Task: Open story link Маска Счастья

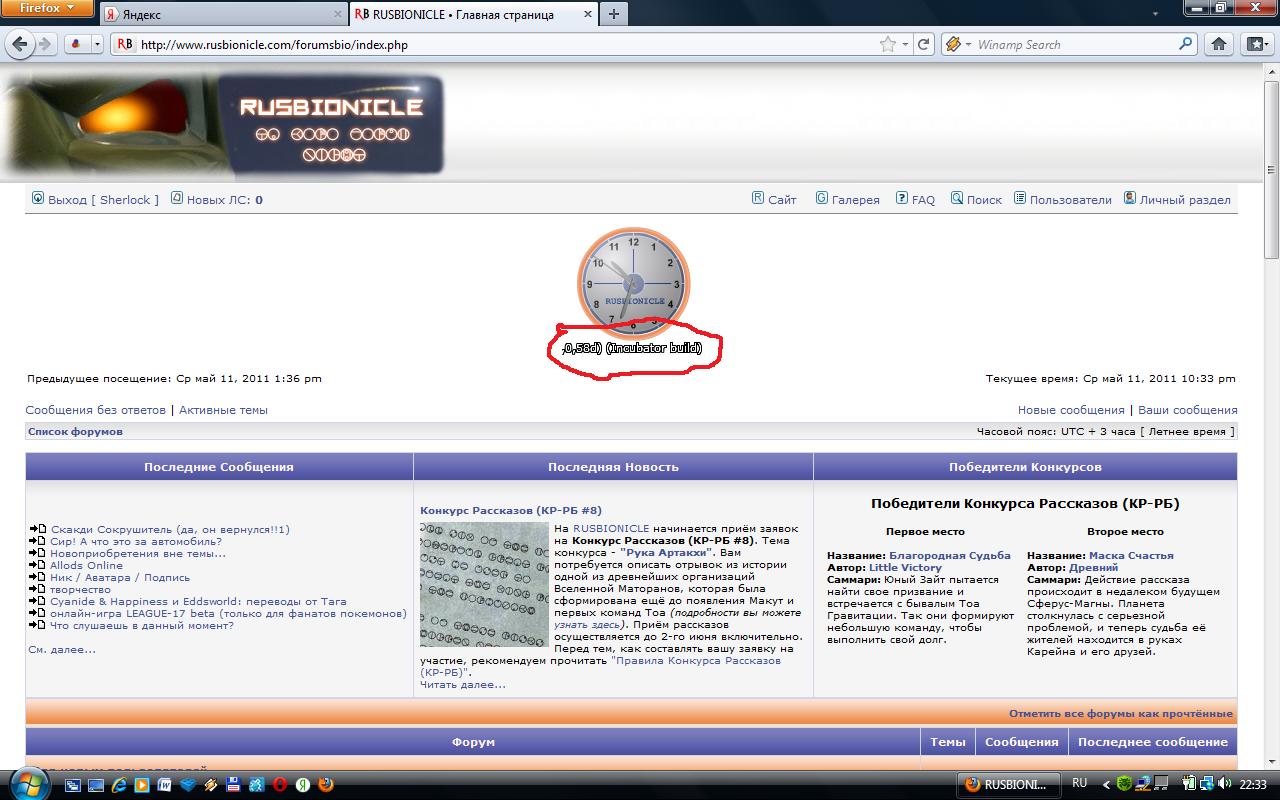Action: click(1131, 556)
